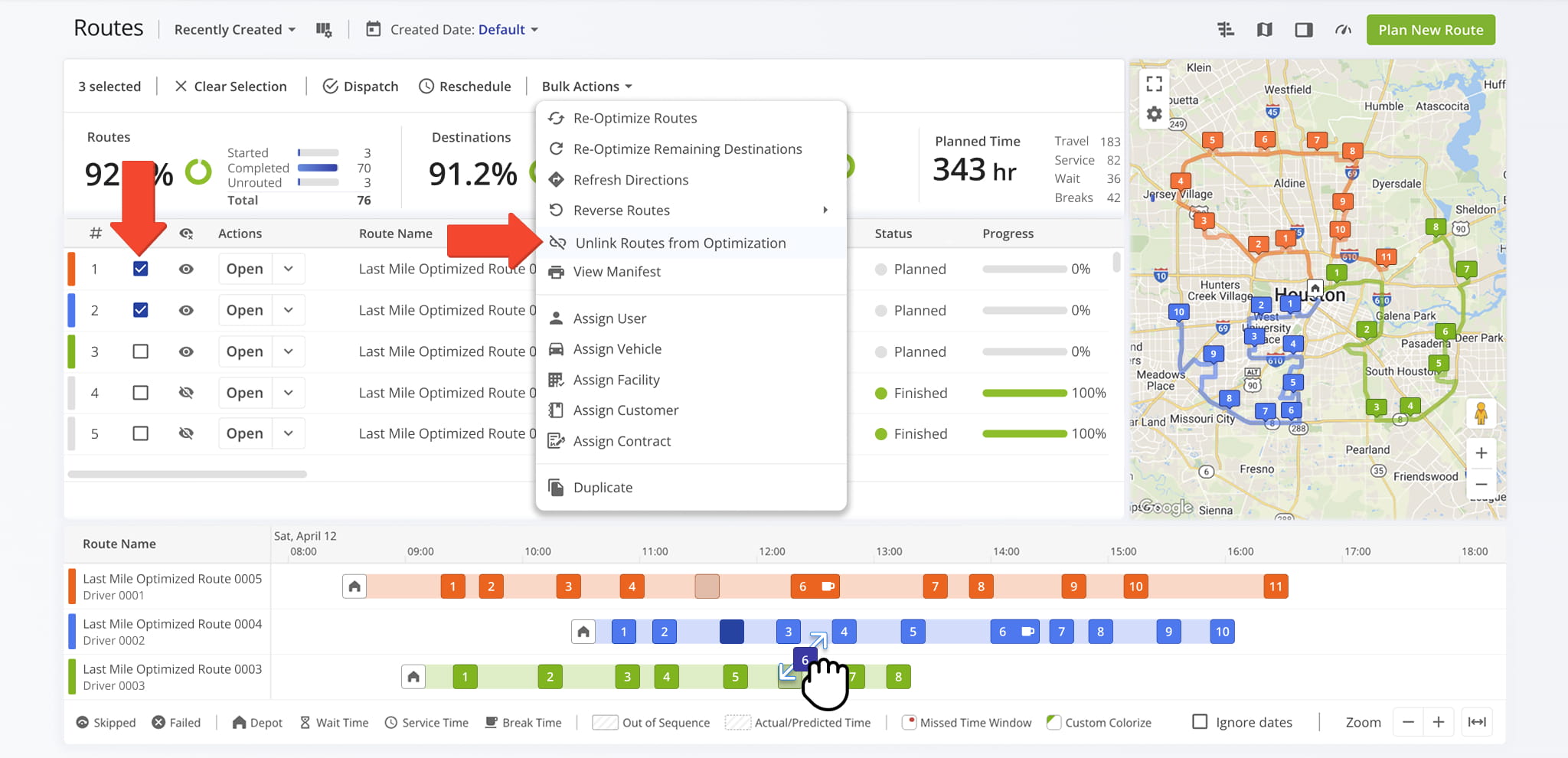Click the map fullscreen expand icon

(1154, 83)
